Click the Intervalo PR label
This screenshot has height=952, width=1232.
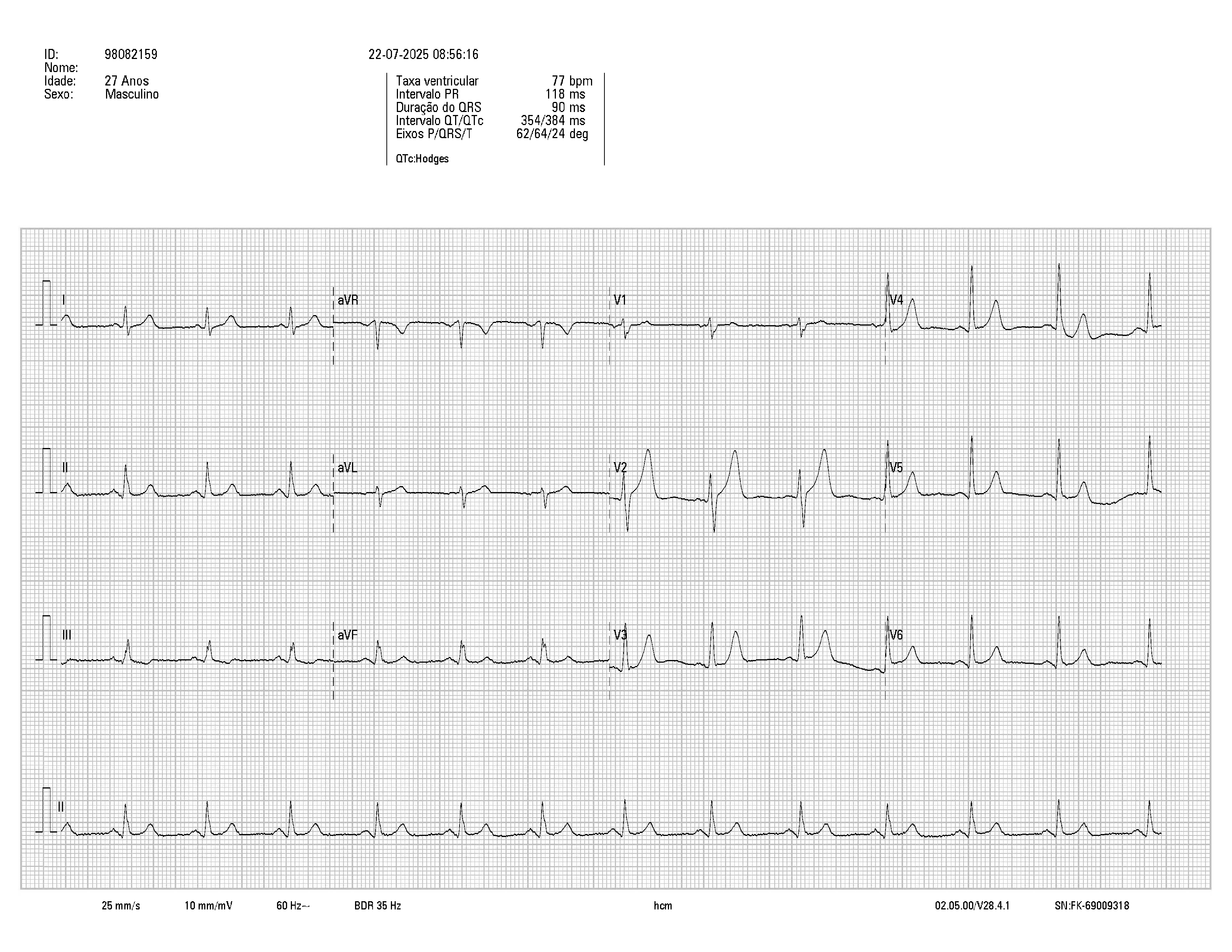coord(427,94)
